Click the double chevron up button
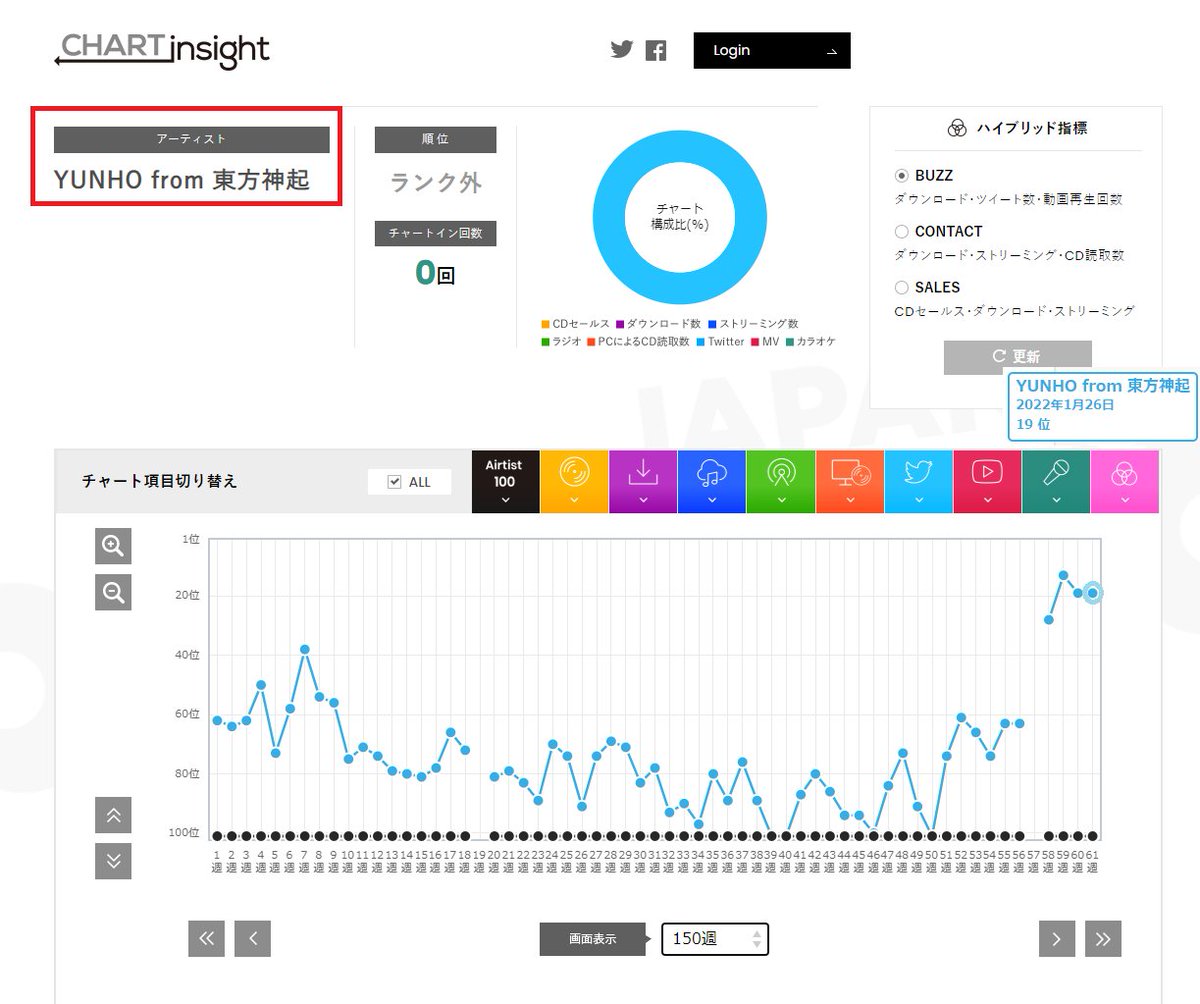The image size is (1200, 1004). (x=113, y=815)
